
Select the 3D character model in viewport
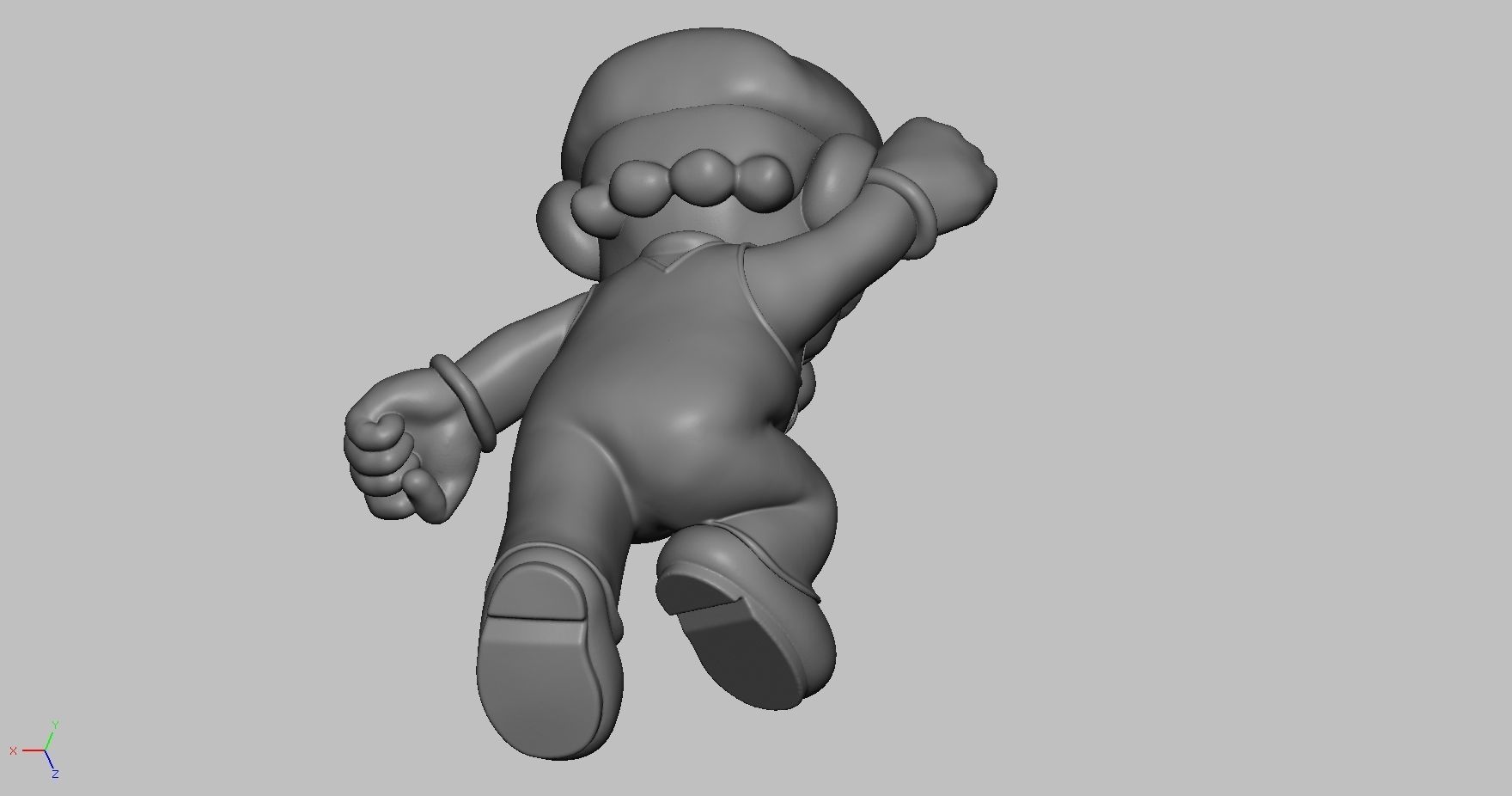point(670,395)
